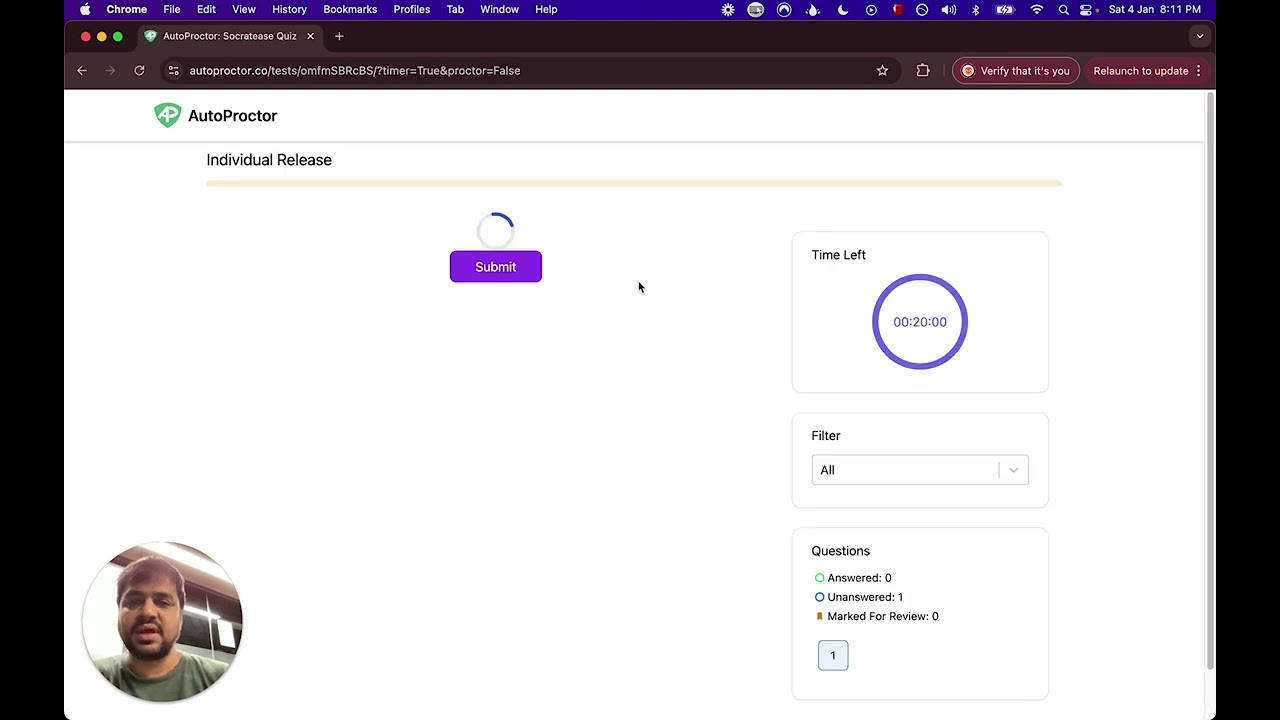The width and height of the screenshot is (1280, 720).
Task: Click the Time Left heading
Action: point(839,255)
